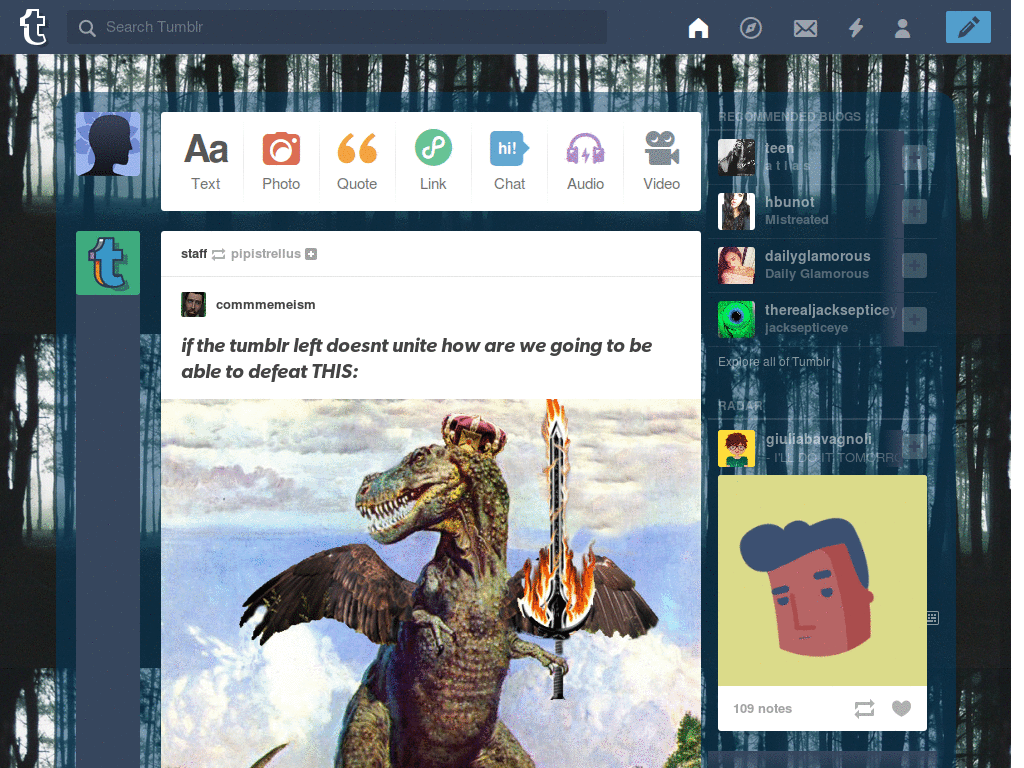Like the radar post heart icon

[901, 709]
